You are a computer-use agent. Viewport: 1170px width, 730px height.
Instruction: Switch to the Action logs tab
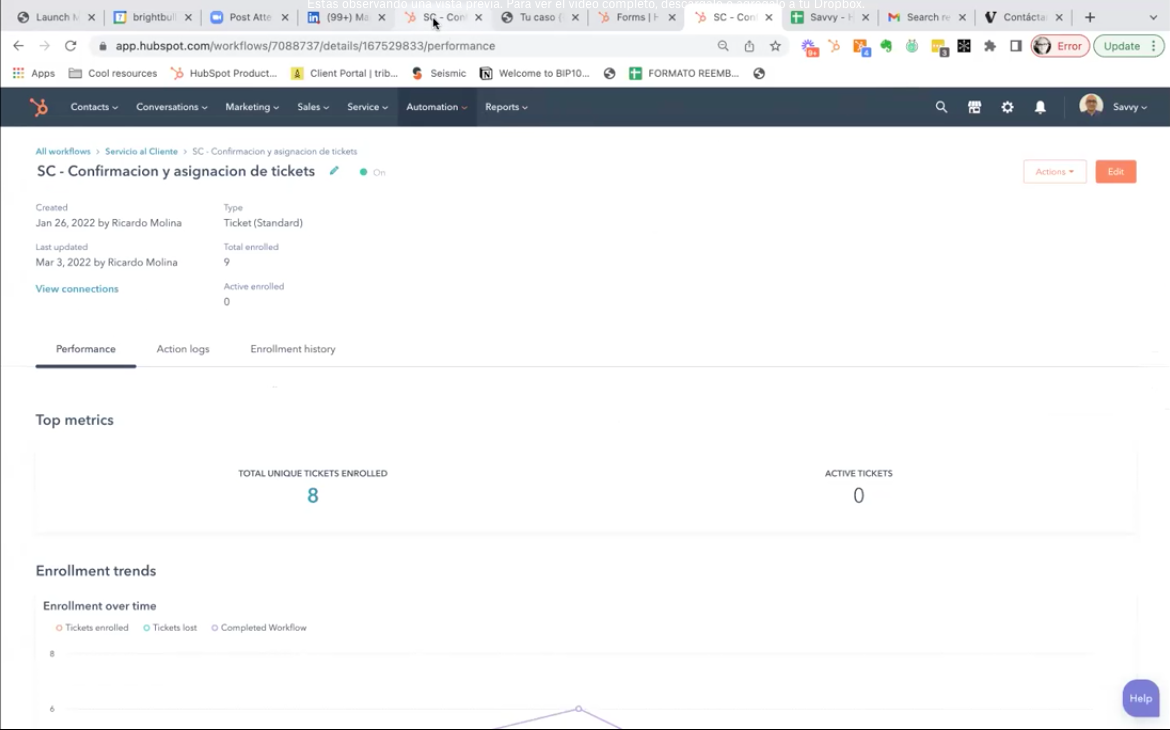[183, 349]
